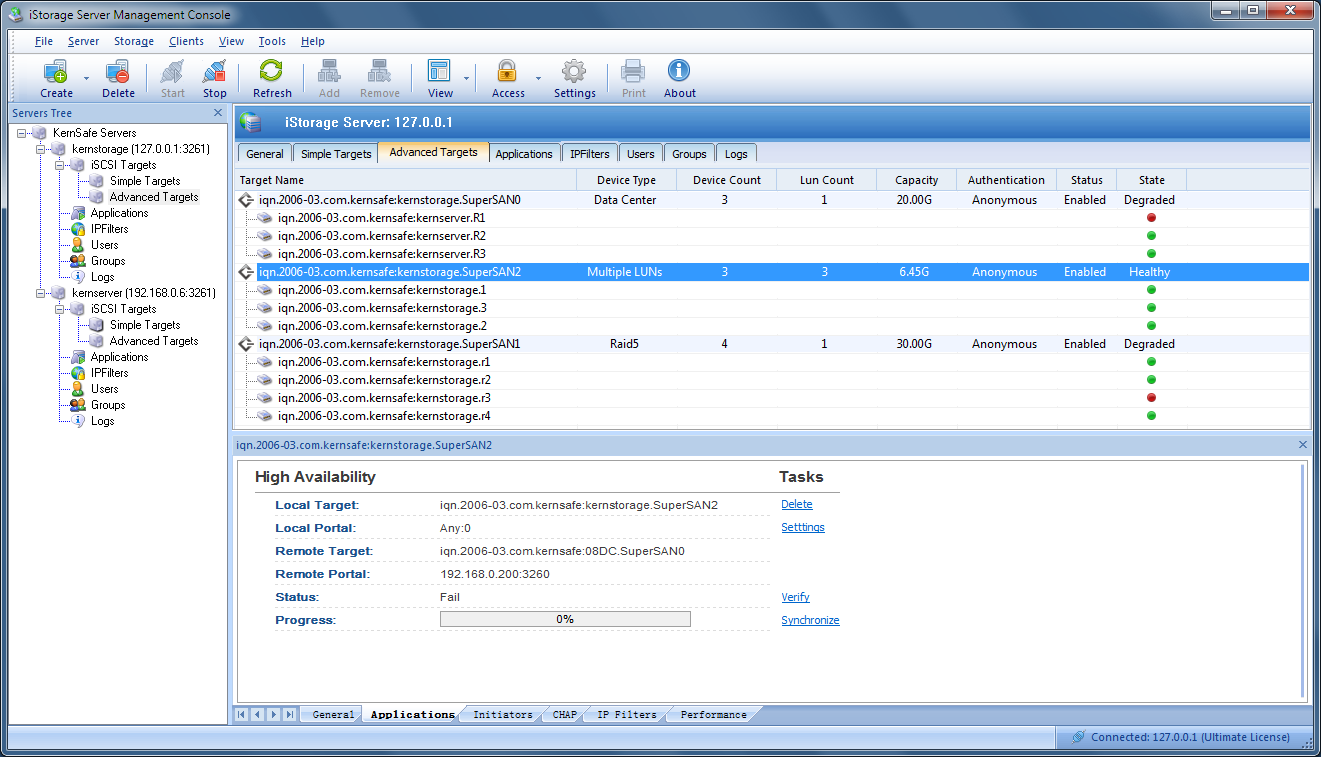Open the File menu
The height and width of the screenshot is (757, 1321).
[x=44, y=41]
